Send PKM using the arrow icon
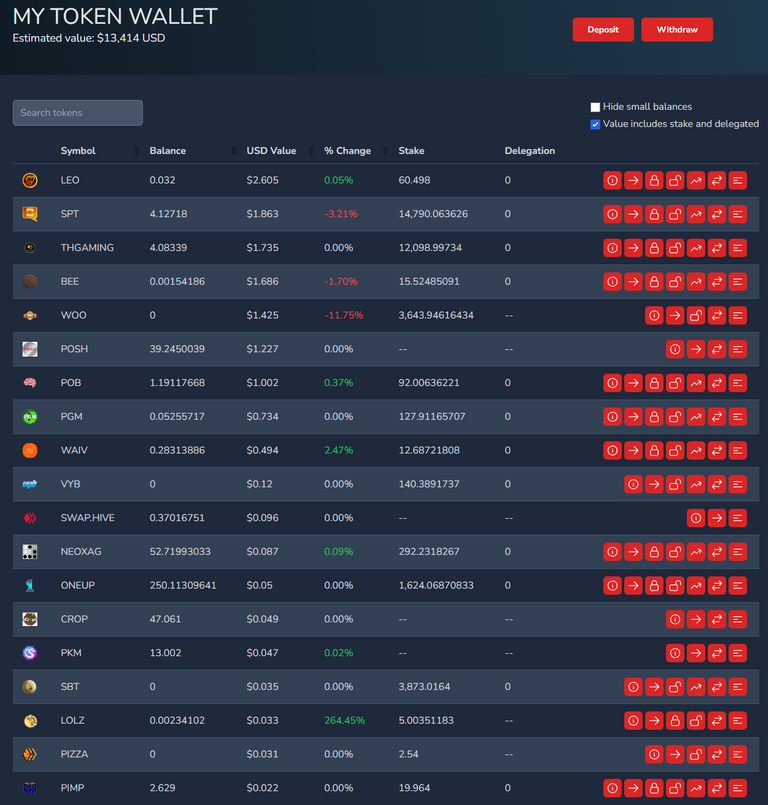The width and height of the screenshot is (768, 805). pyautogui.click(x=696, y=653)
